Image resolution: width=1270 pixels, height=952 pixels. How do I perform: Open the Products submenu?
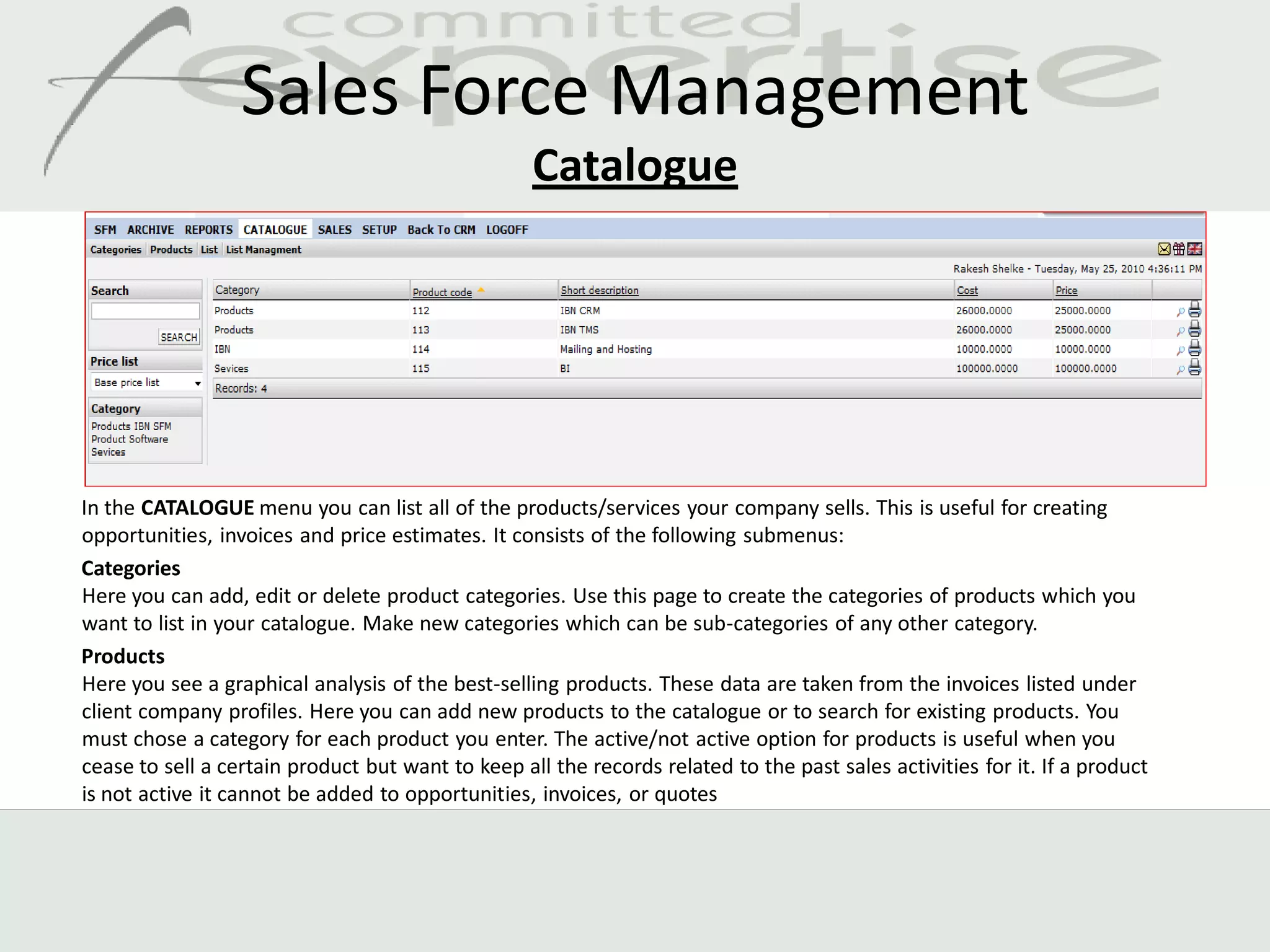click(x=171, y=250)
